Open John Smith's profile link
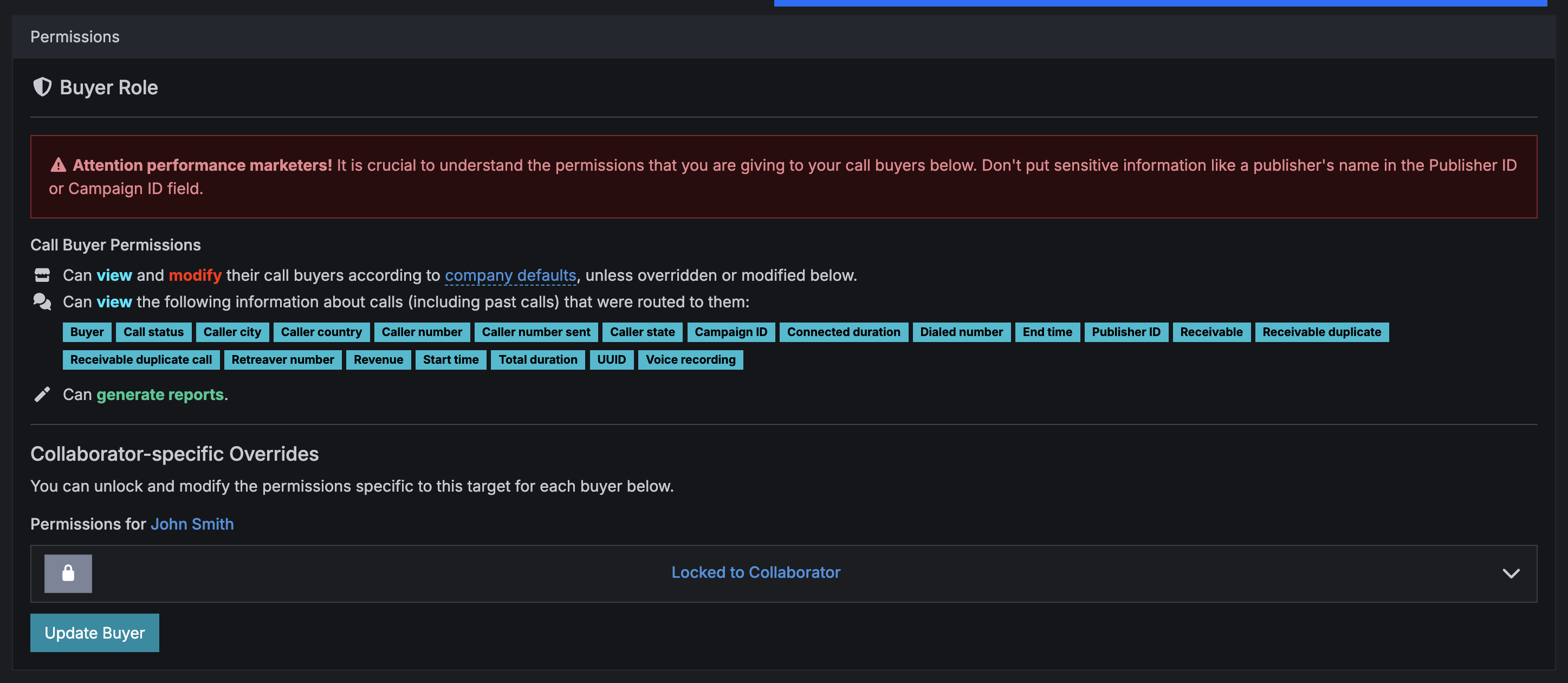The image size is (1568, 683). [192, 524]
